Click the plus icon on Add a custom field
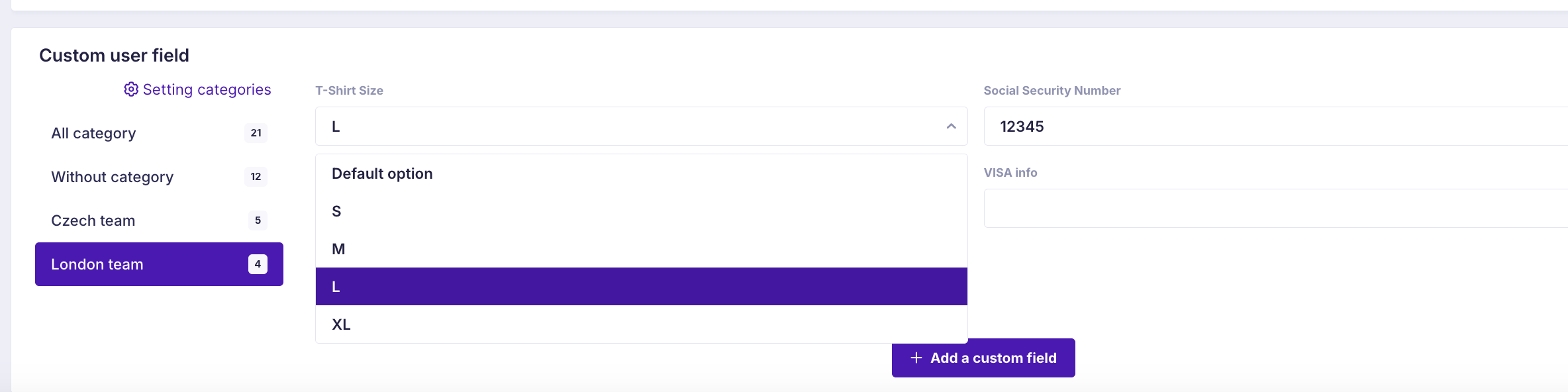 (916, 358)
